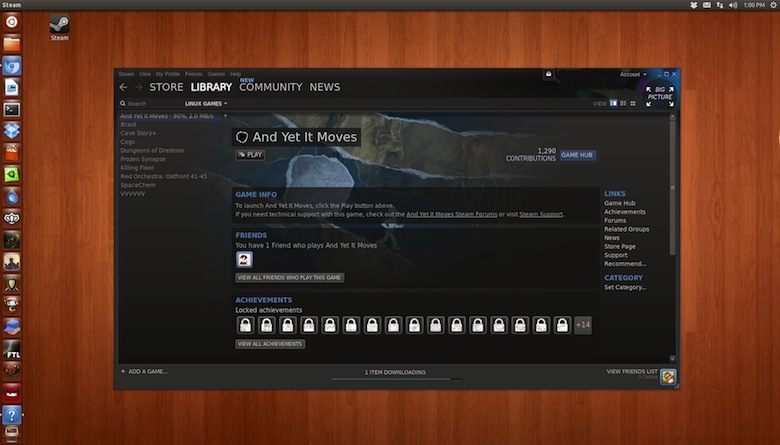Viewport: 780px width, 445px height.
Task: Switch to the Store tab
Action: tap(166, 87)
